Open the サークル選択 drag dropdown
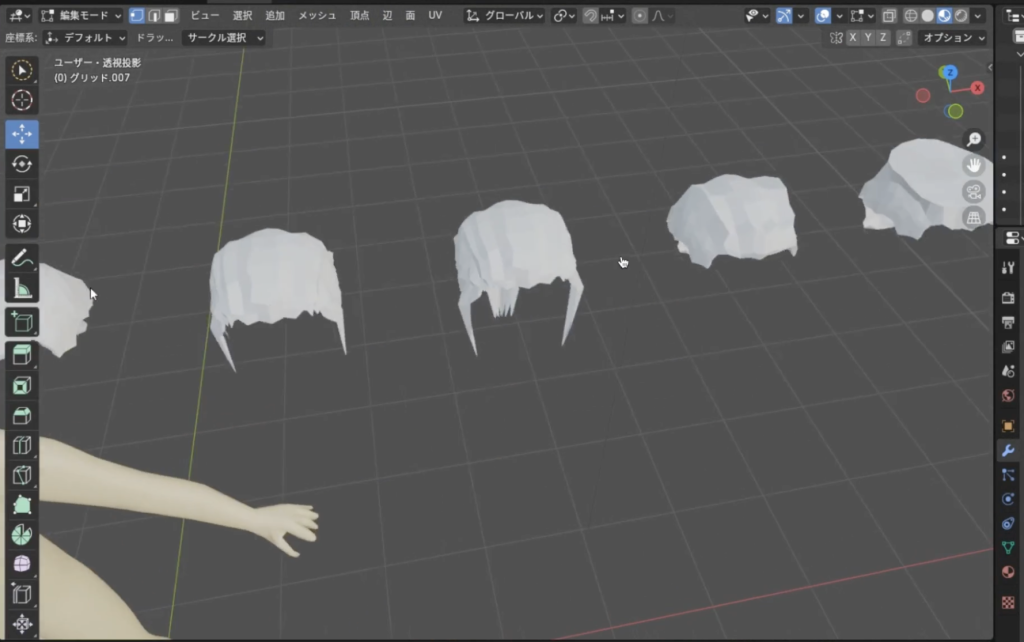The height and width of the screenshot is (642, 1024). (x=224, y=38)
